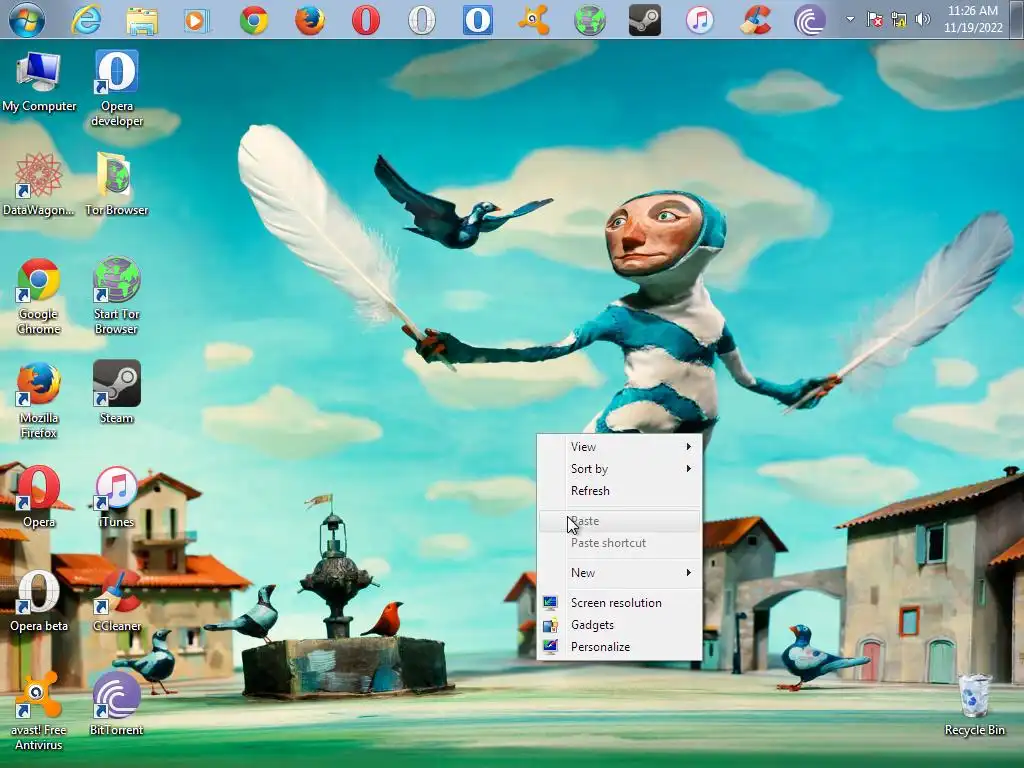
Task: Open Screen resolution from context menu
Action: (618, 603)
